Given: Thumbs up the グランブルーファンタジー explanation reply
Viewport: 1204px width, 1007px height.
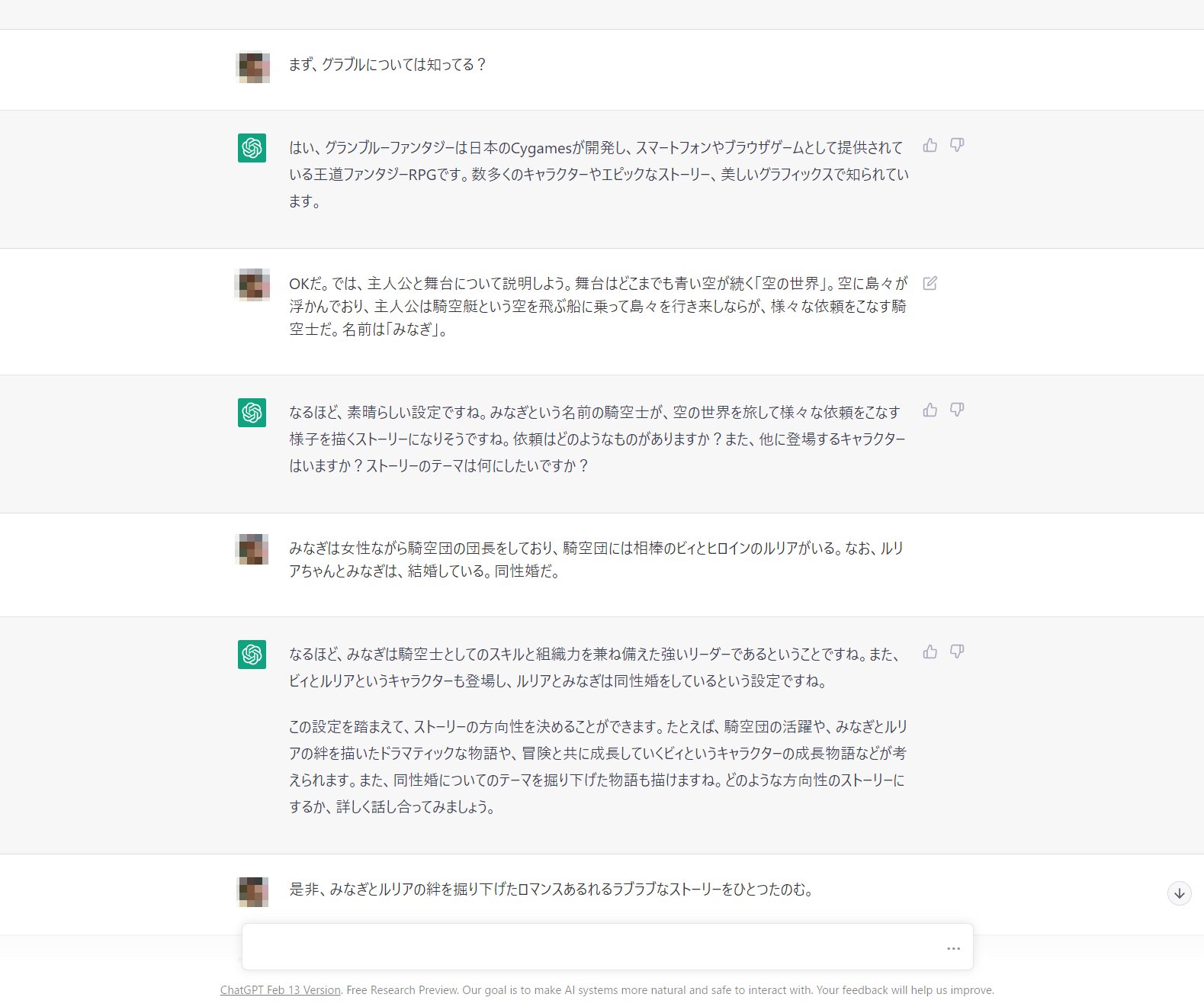Looking at the screenshot, I should [929, 145].
